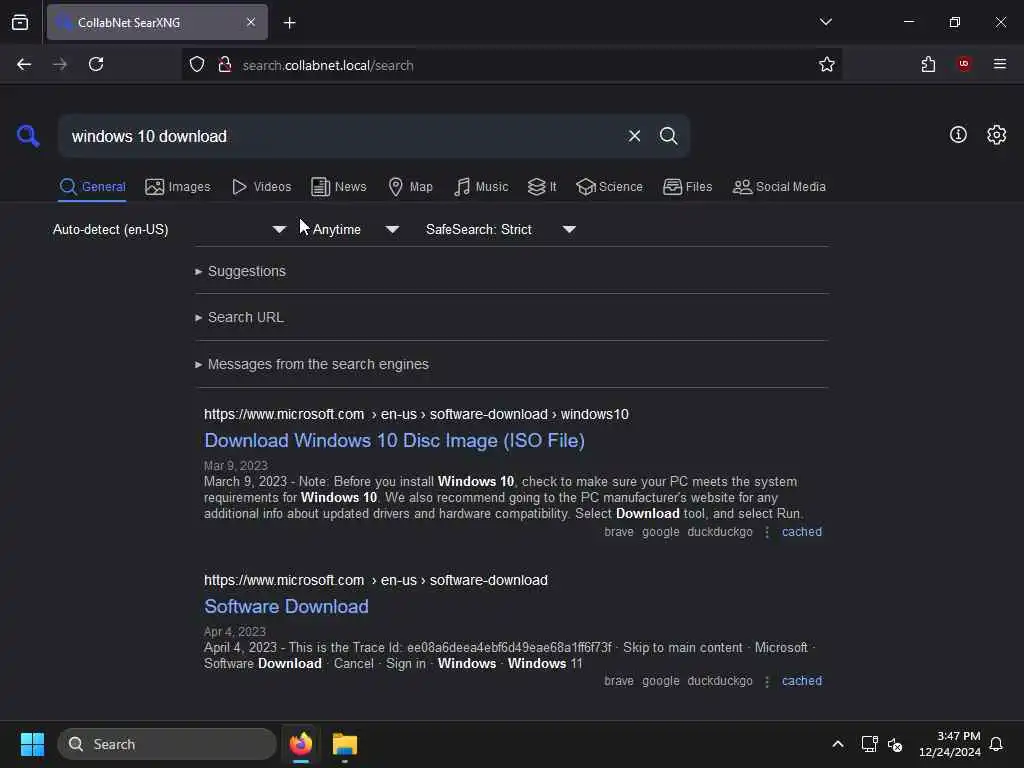Screen dimensions: 1024x768
Task: List all tabs dropdown arrow
Action: coord(825,22)
